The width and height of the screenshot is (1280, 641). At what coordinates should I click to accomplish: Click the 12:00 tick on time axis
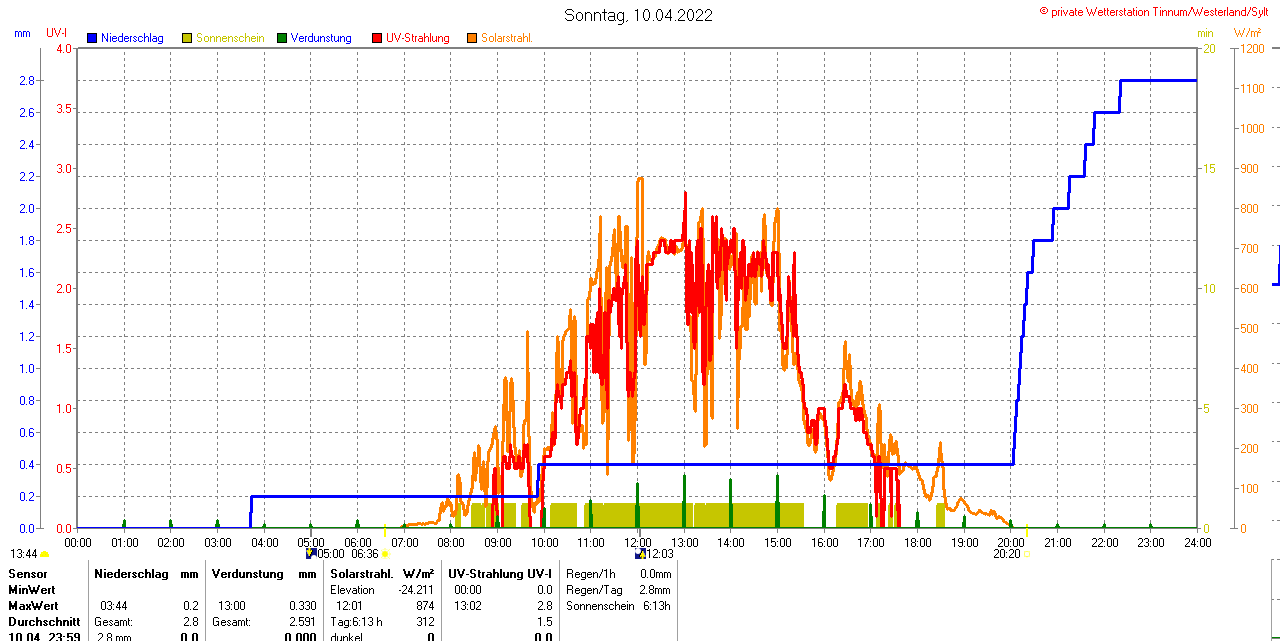[638, 542]
